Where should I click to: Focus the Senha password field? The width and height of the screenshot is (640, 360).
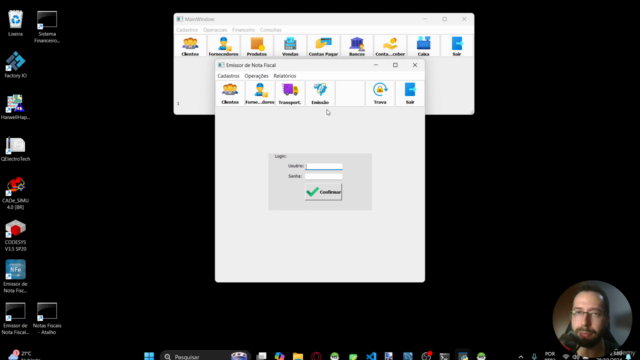pos(324,176)
